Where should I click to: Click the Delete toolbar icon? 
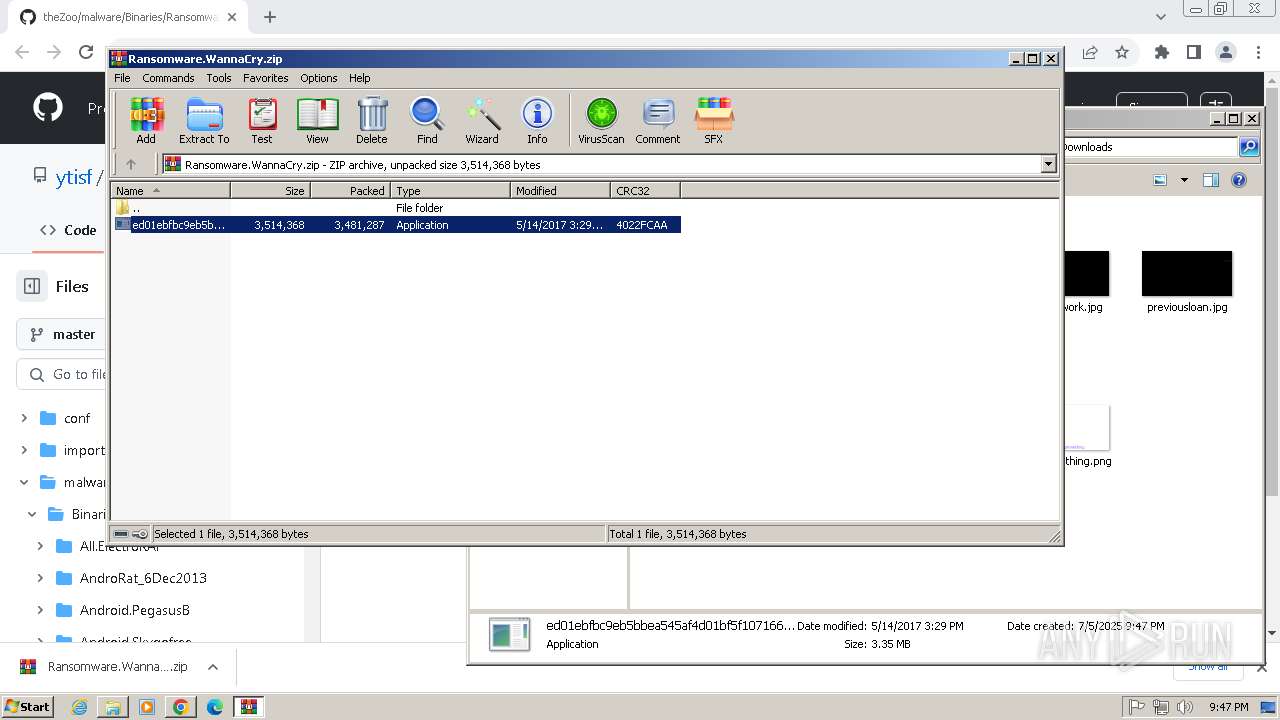point(372,121)
